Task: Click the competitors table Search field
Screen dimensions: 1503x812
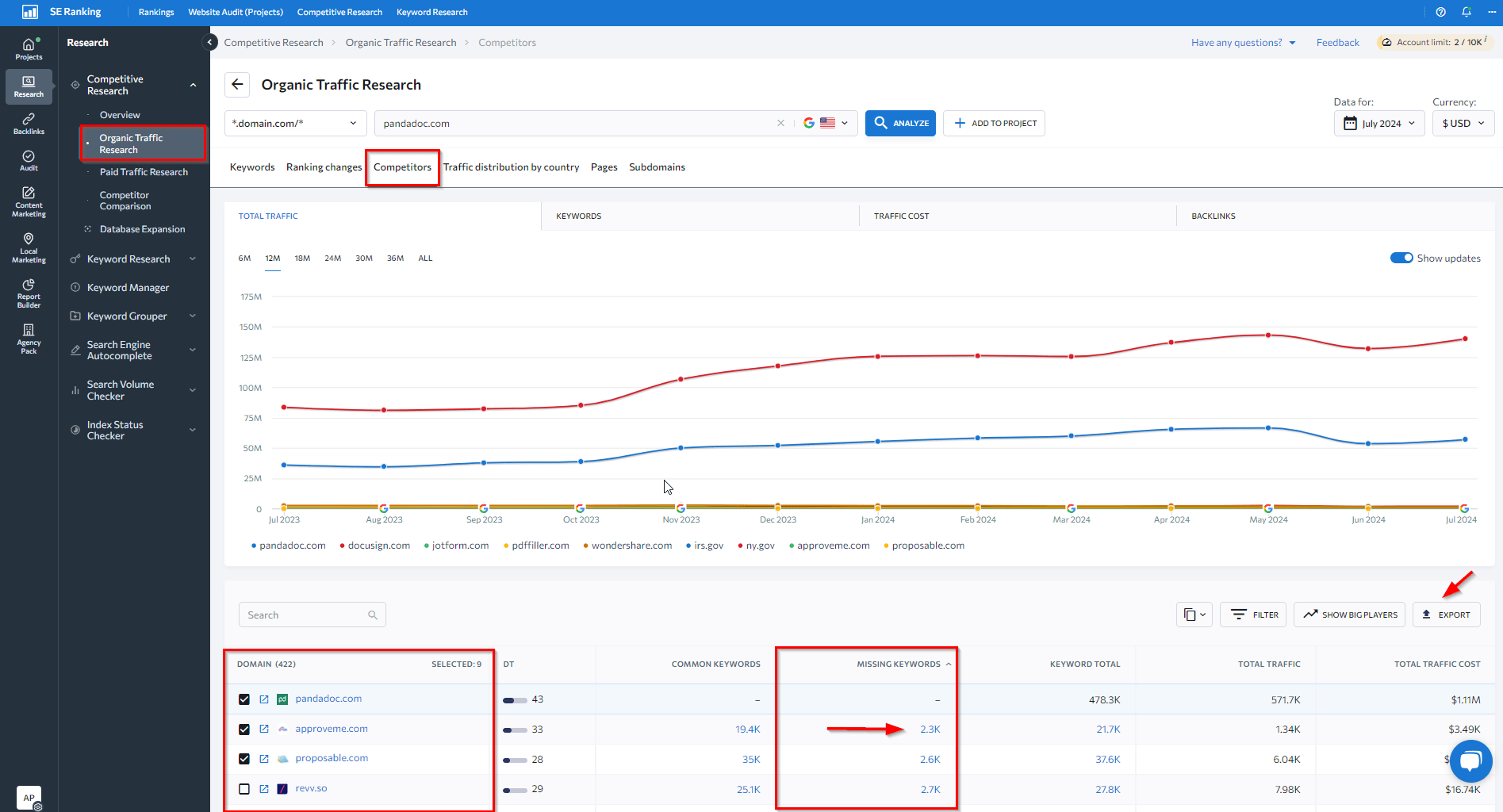Action: click(312, 615)
